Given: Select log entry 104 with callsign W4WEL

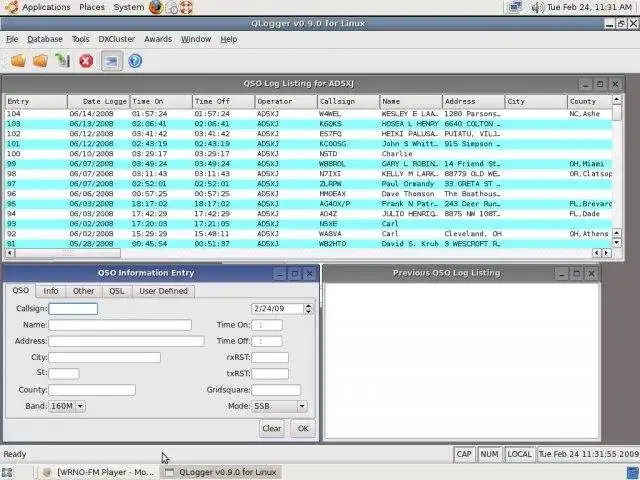Looking at the screenshot, I should pyautogui.click(x=309, y=114).
